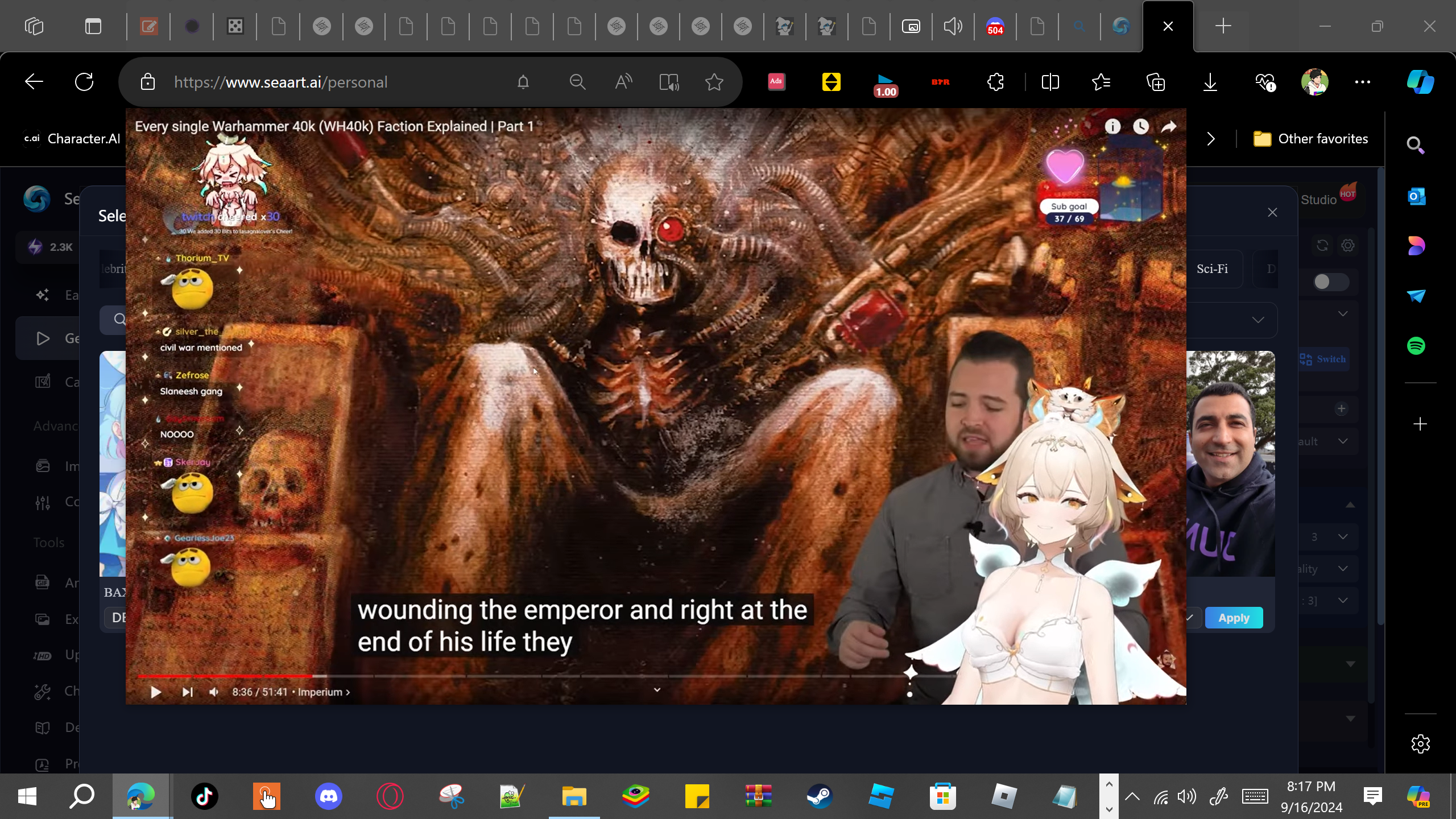This screenshot has width=1456, height=819.
Task: Skip to the next video
Action: click(187, 692)
